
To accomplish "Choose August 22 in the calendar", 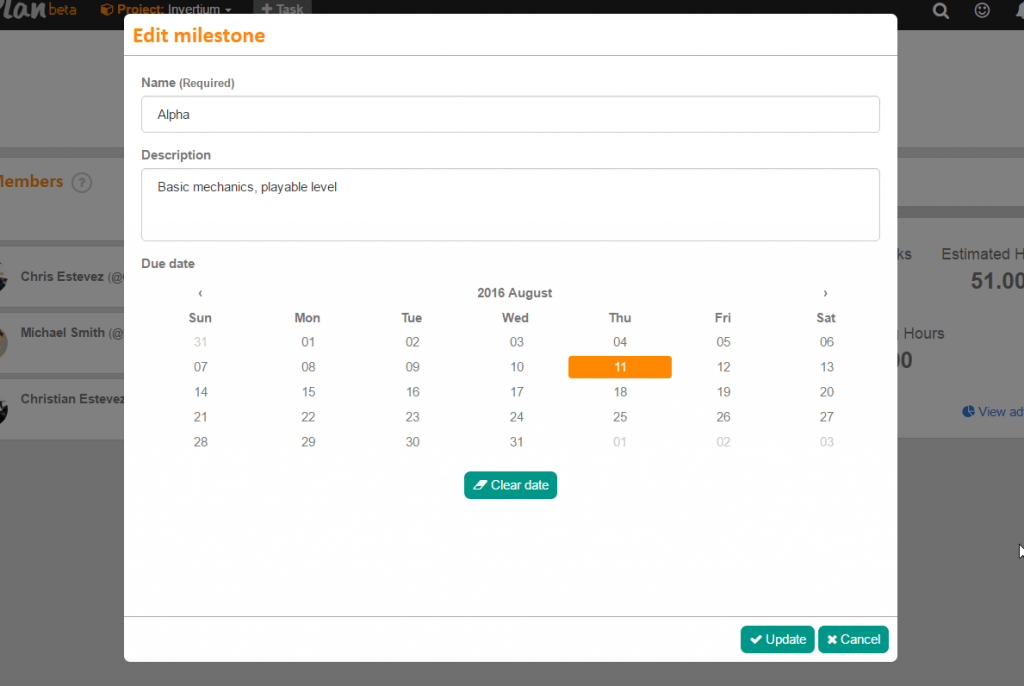I will tap(308, 417).
